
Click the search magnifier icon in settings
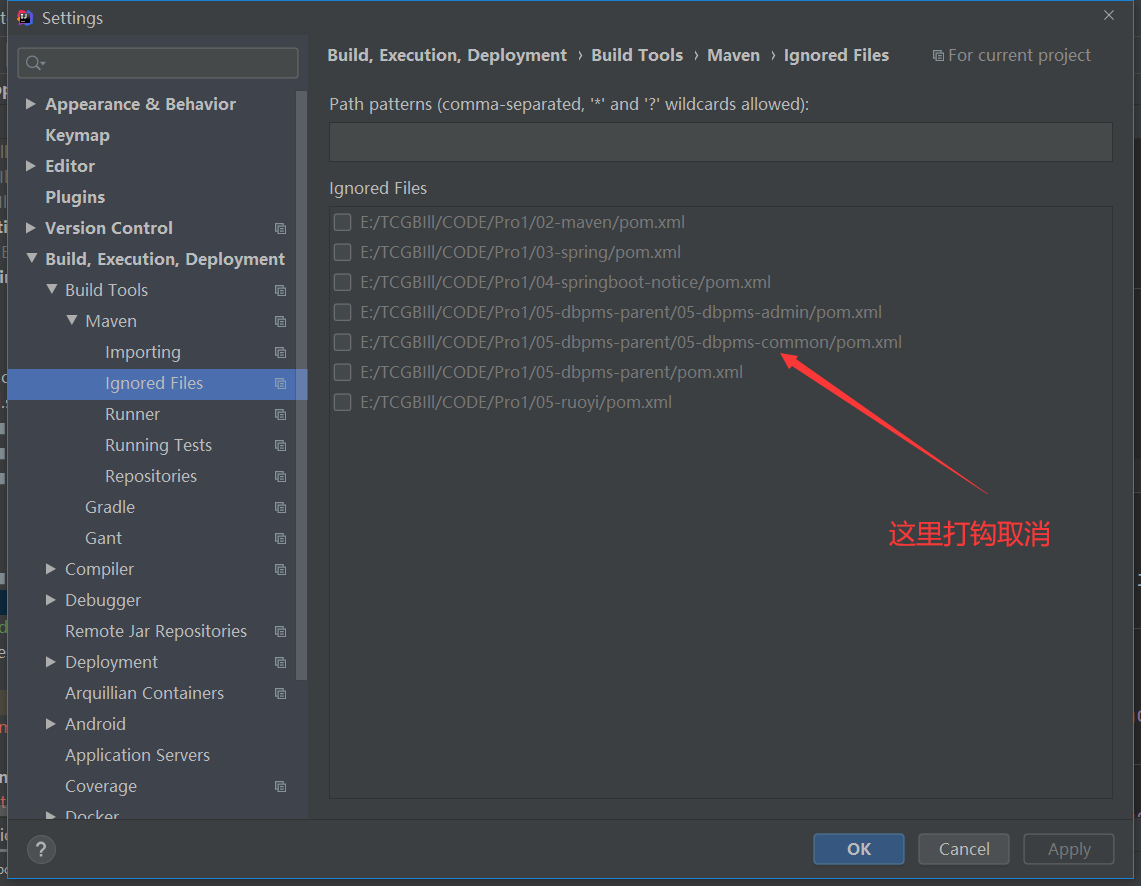(33, 63)
